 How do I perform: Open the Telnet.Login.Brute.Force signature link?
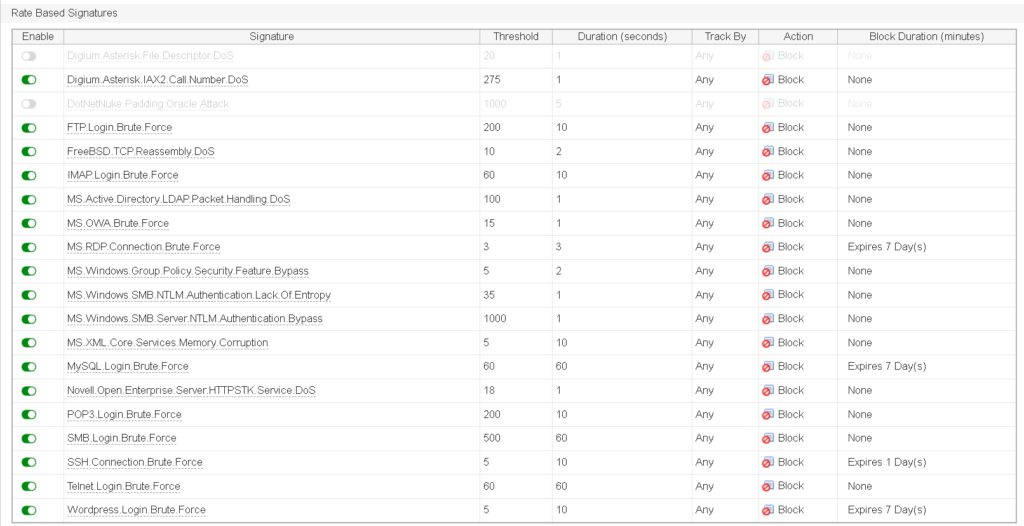pyautogui.click(x=123, y=486)
